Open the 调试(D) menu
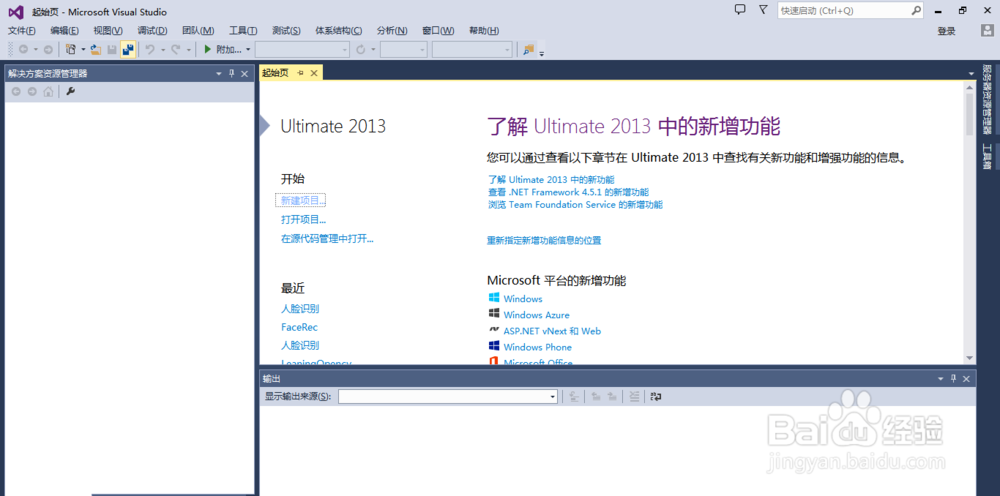The width and height of the screenshot is (1000, 496). (152, 31)
